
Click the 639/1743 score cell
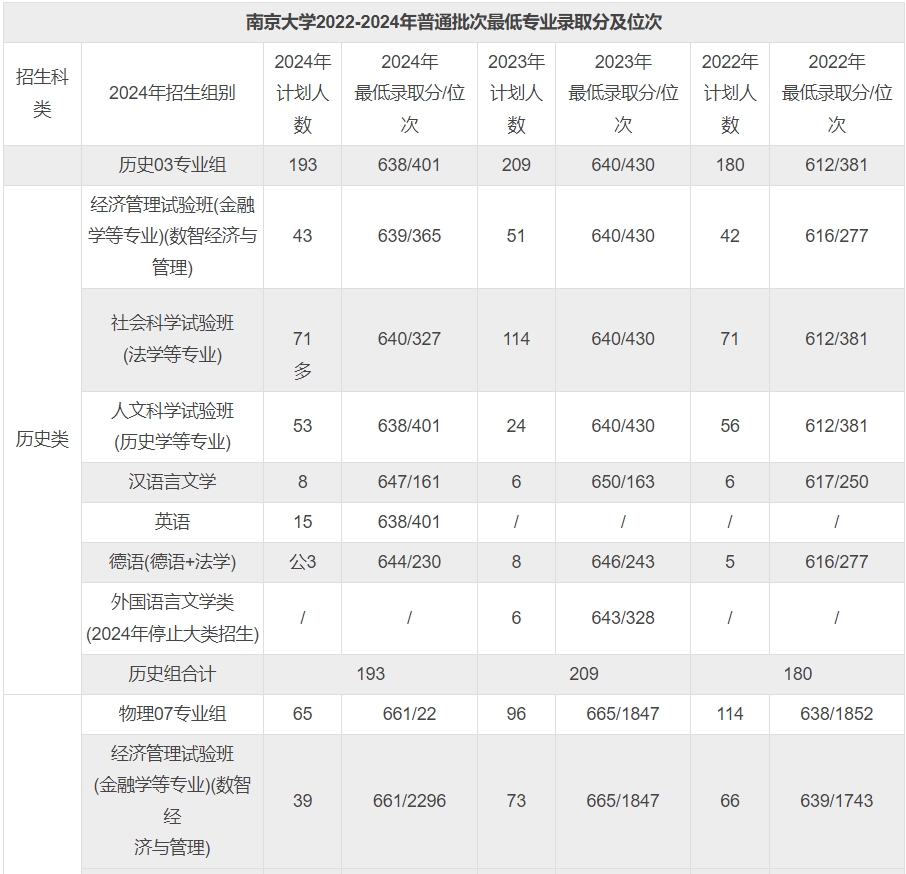(837, 801)
